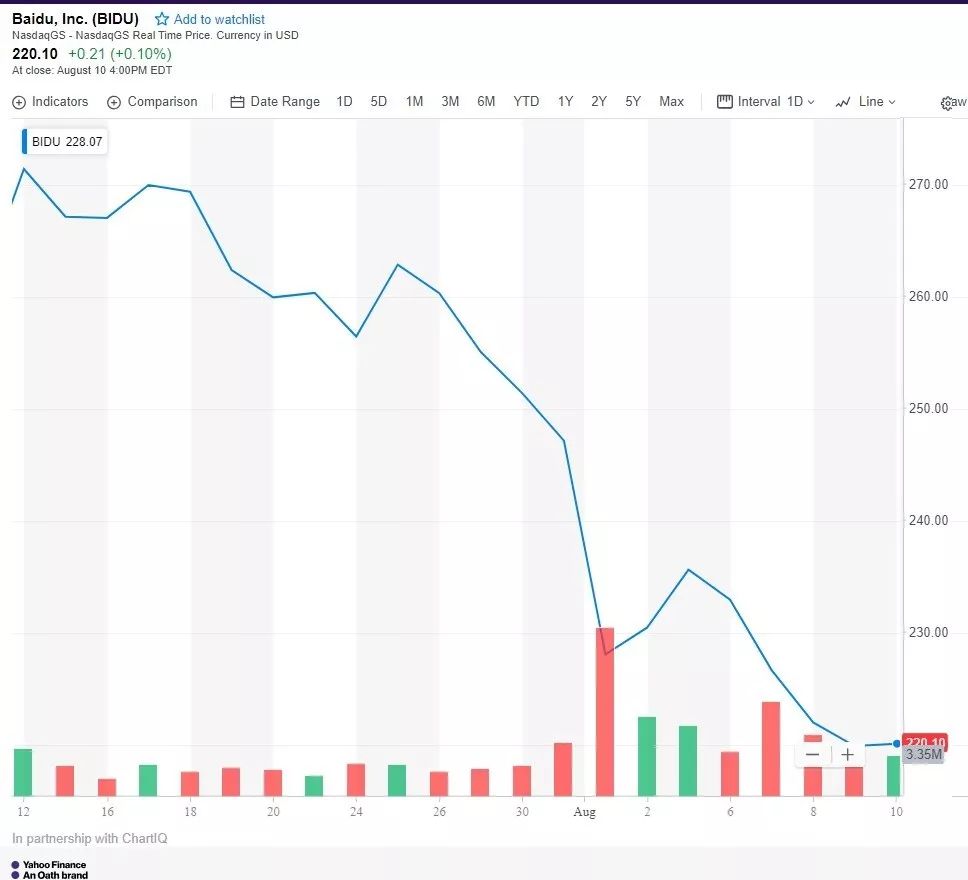Switch chart to the 3M range

(x=450, y=101)
